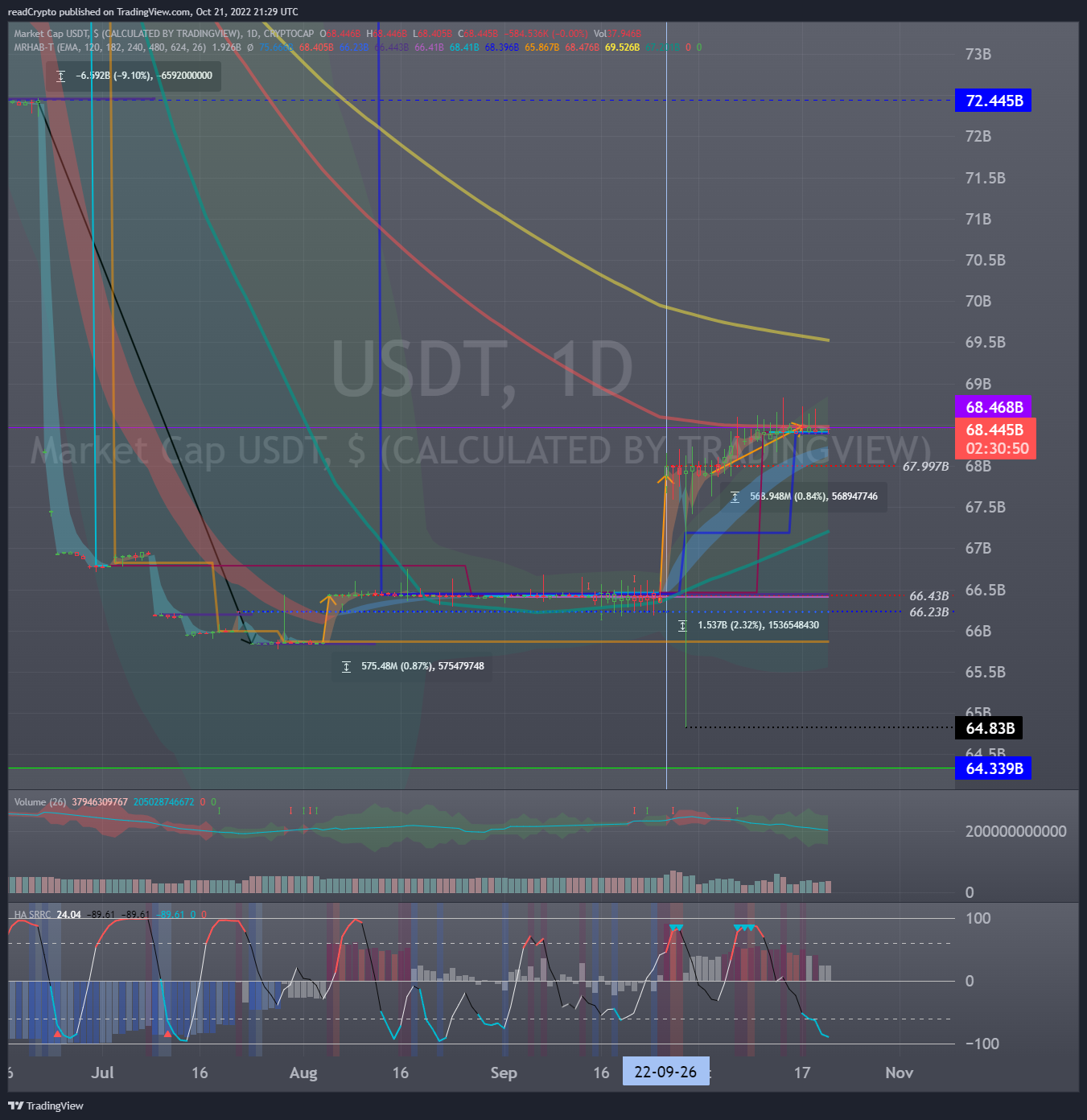
Task: Click the Market Cap USDT symbol title in legend
Action: tap(163, 34)
